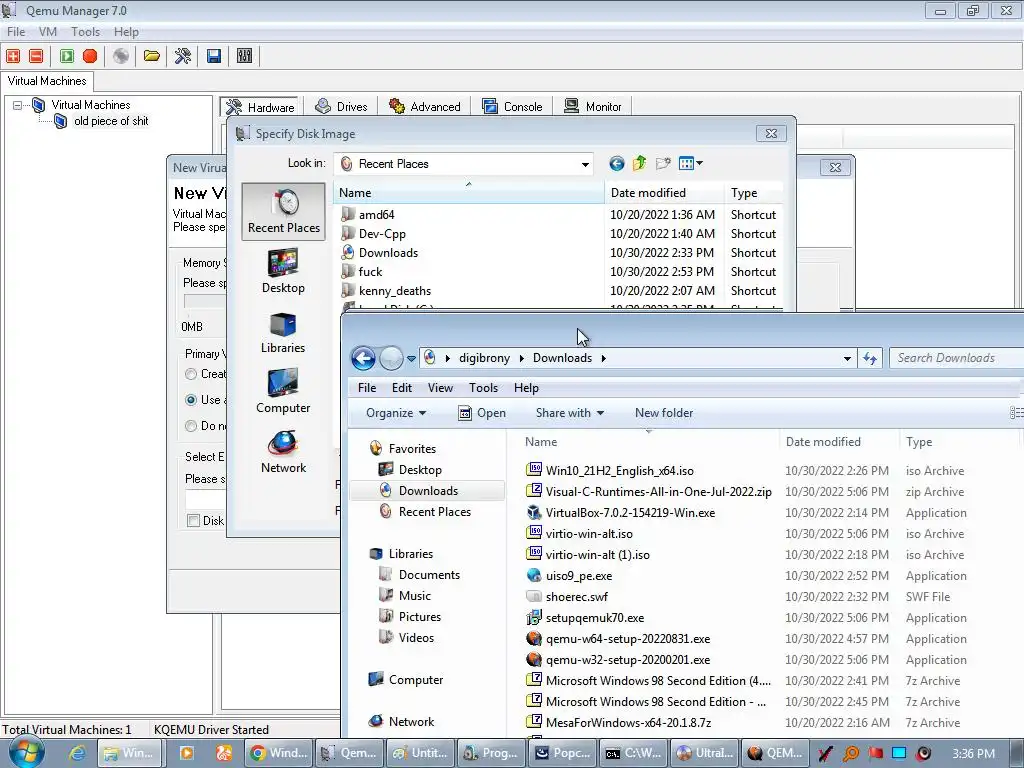Open the mixer sliders settings toolbar icon

[x=244, y=56]
